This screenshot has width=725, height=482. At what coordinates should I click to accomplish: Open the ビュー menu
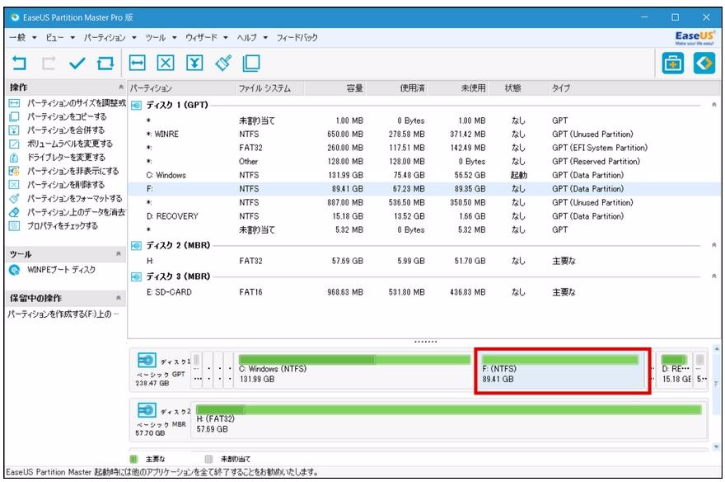pos(60,37)
